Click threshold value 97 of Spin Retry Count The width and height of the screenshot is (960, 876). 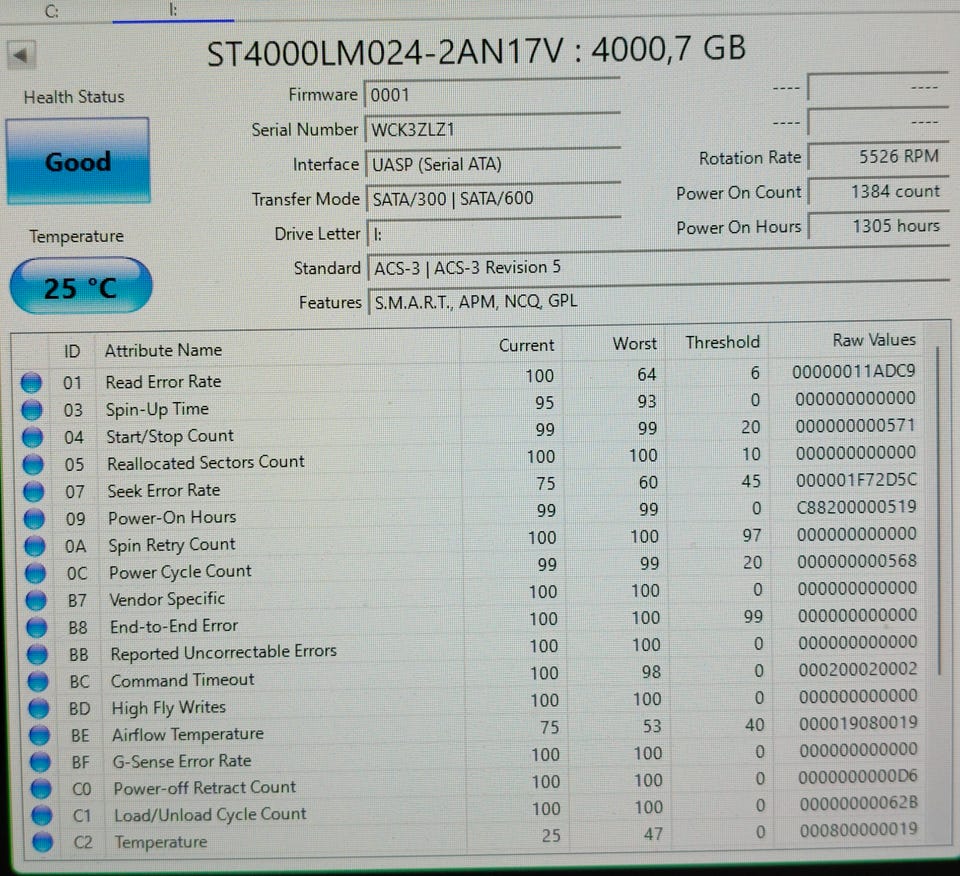click(751, 536)
